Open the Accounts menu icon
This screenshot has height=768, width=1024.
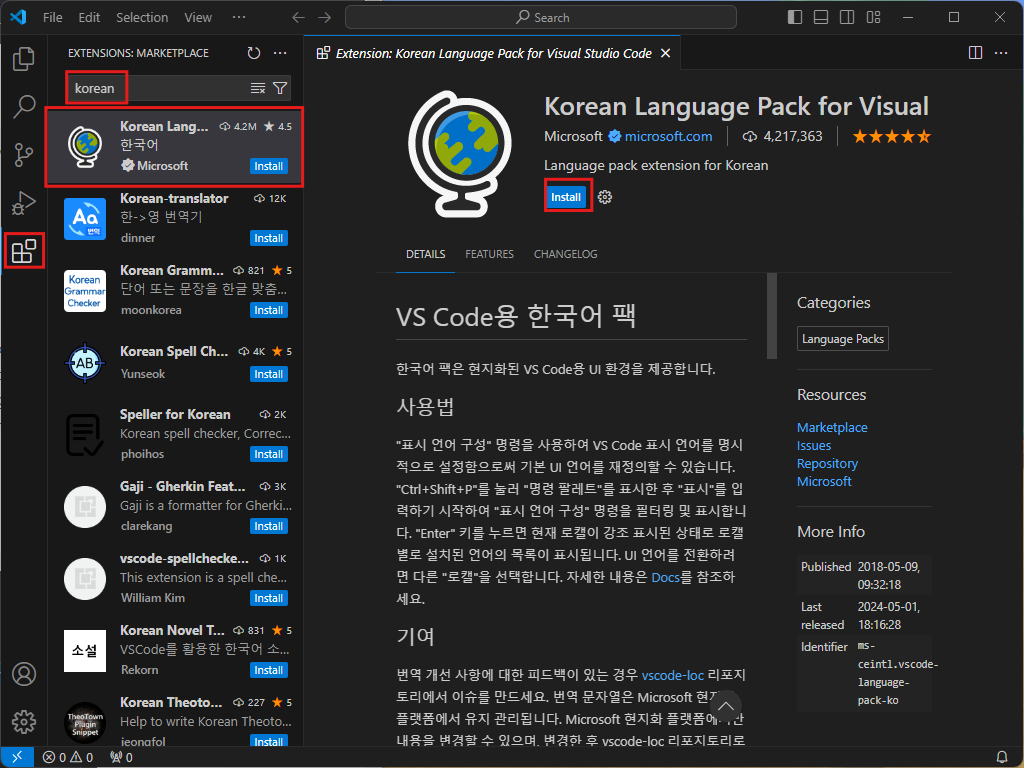pos(24,674)
